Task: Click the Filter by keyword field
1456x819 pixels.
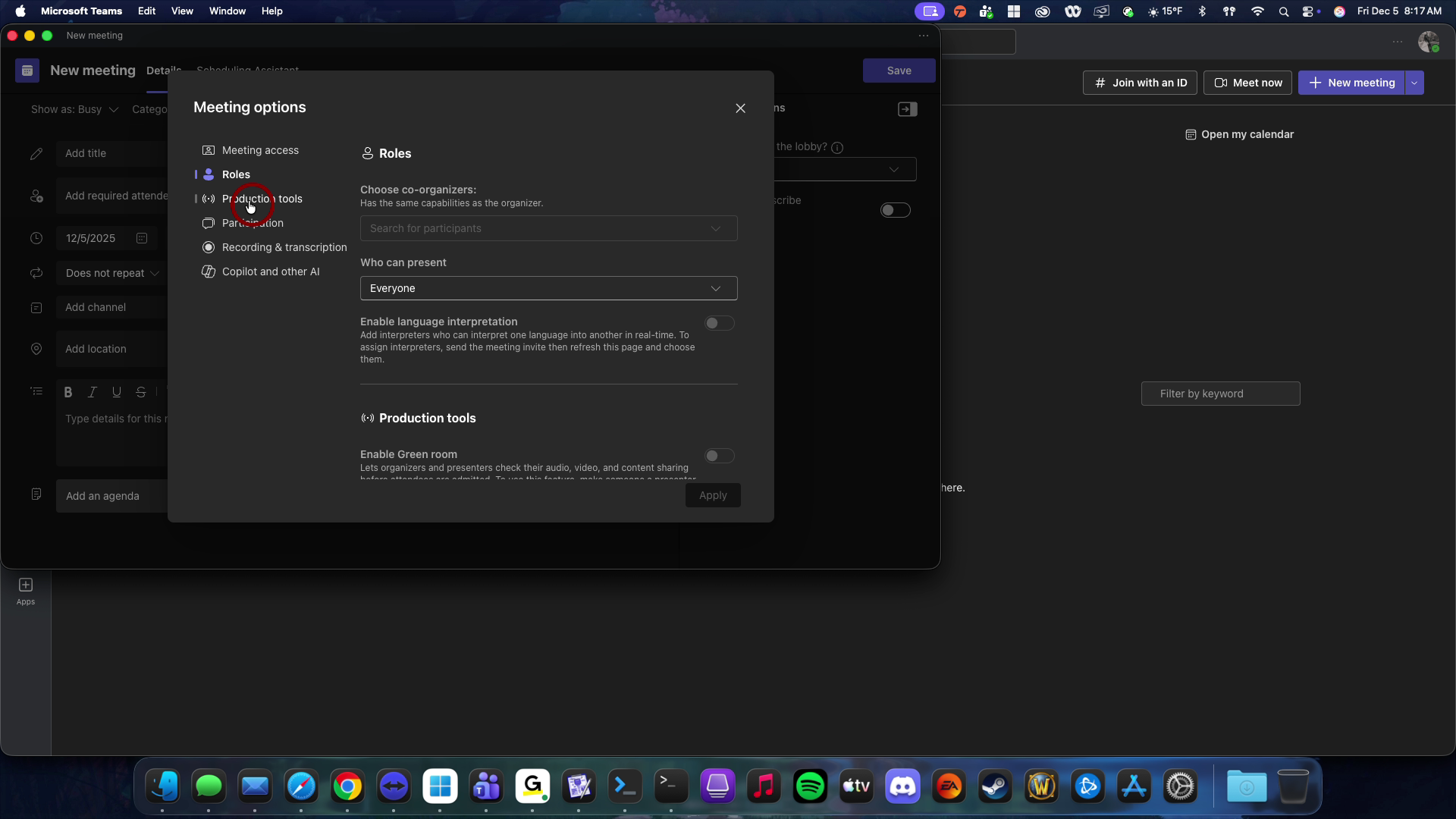Action: (x=1220, y=394)
